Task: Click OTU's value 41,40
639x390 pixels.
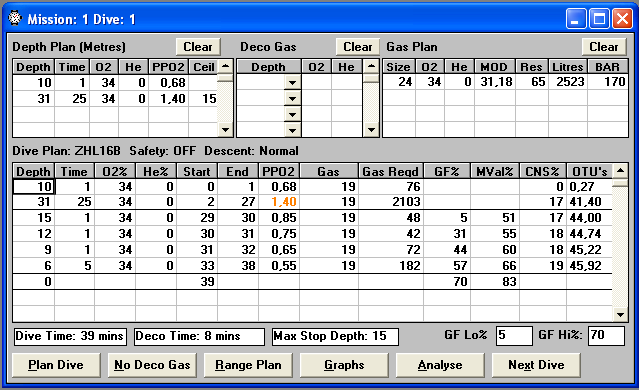Action: pyautogui.click(x=589, y=202)
